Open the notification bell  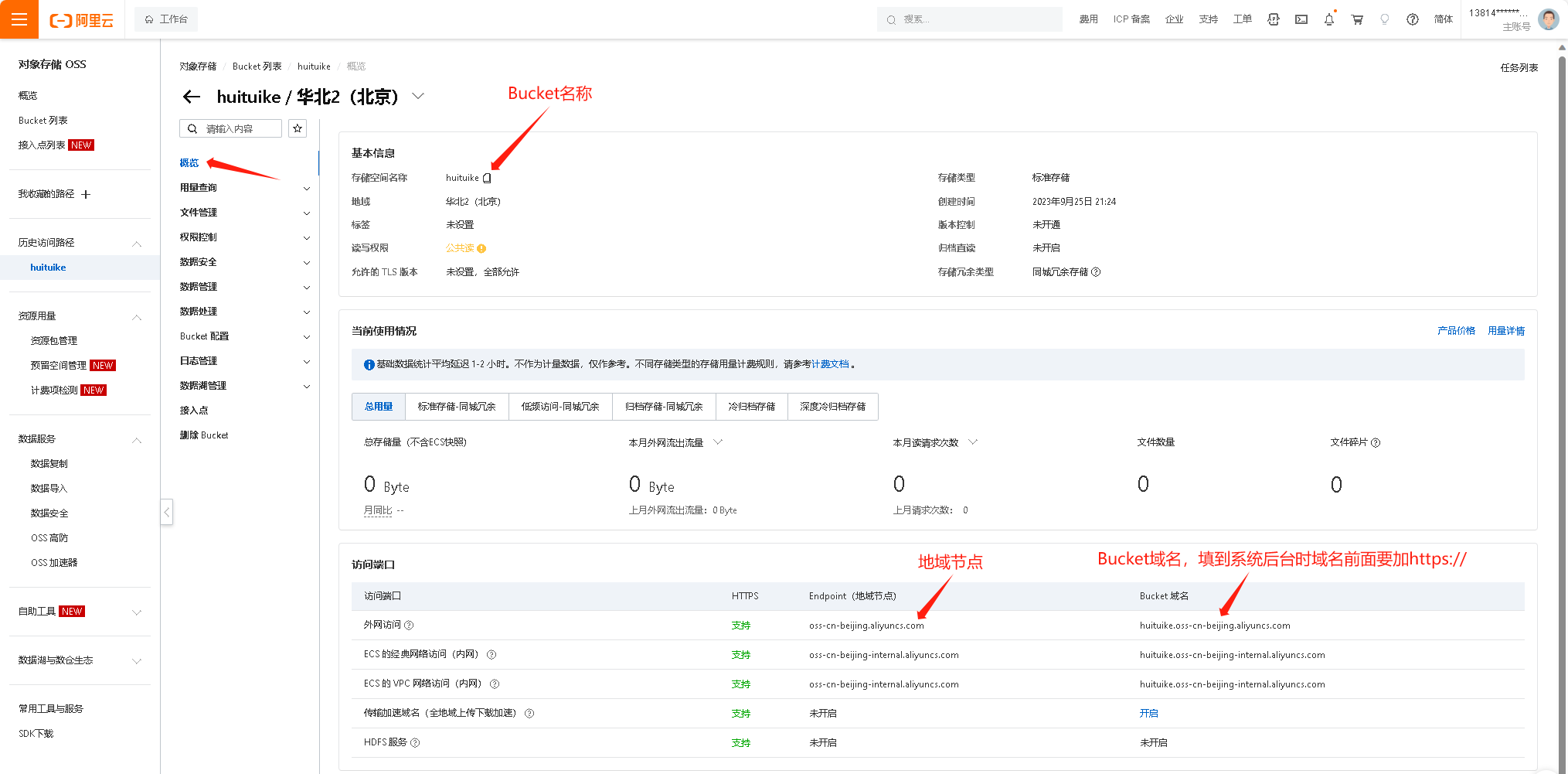click(x=1329, y=19)
